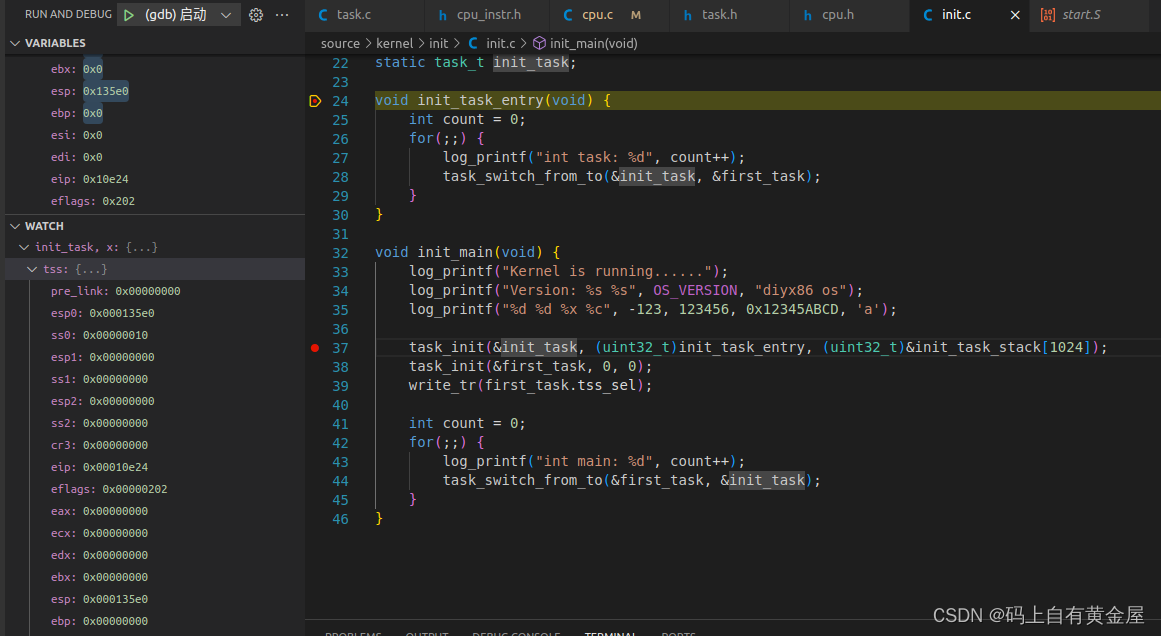Switch to the cpu_instr.h editor tab
1161x636 pixels.
pos(487,15)
